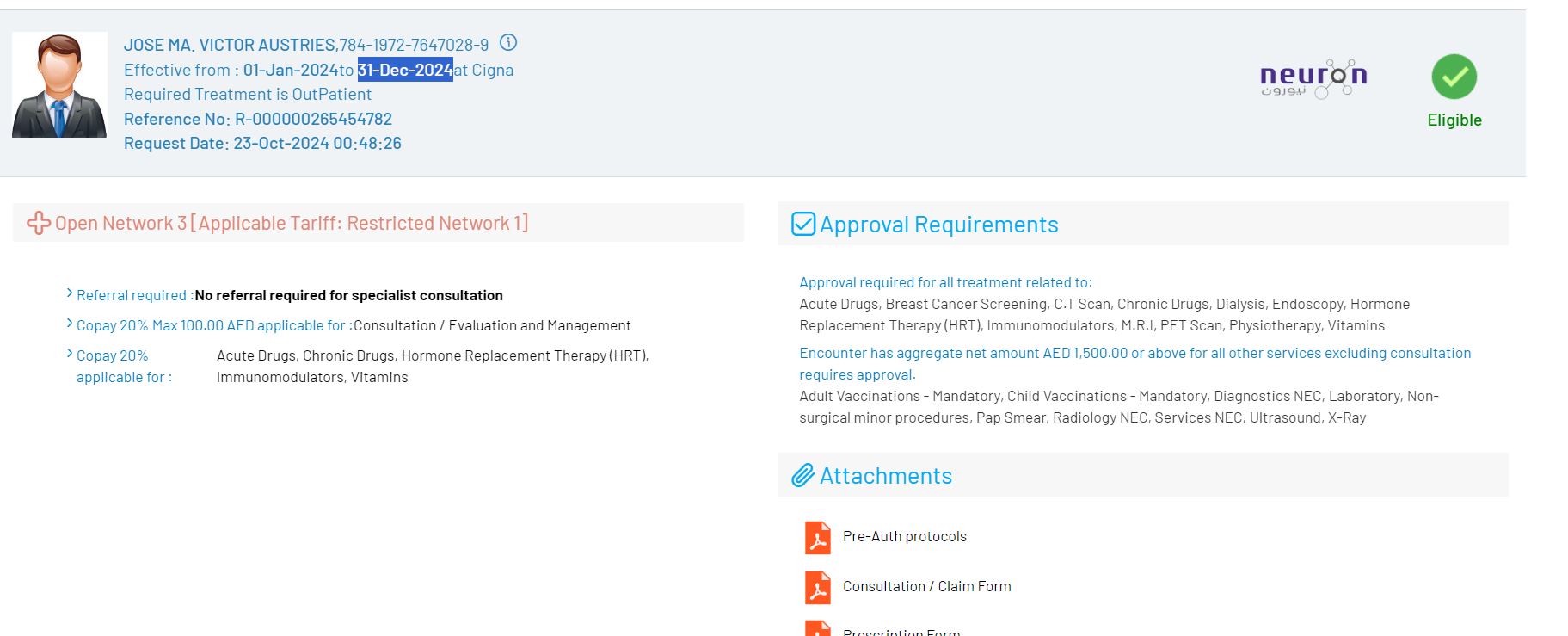1568x636 pixels.
Task: Click the Attachments section header
Action: coord(885,476)
